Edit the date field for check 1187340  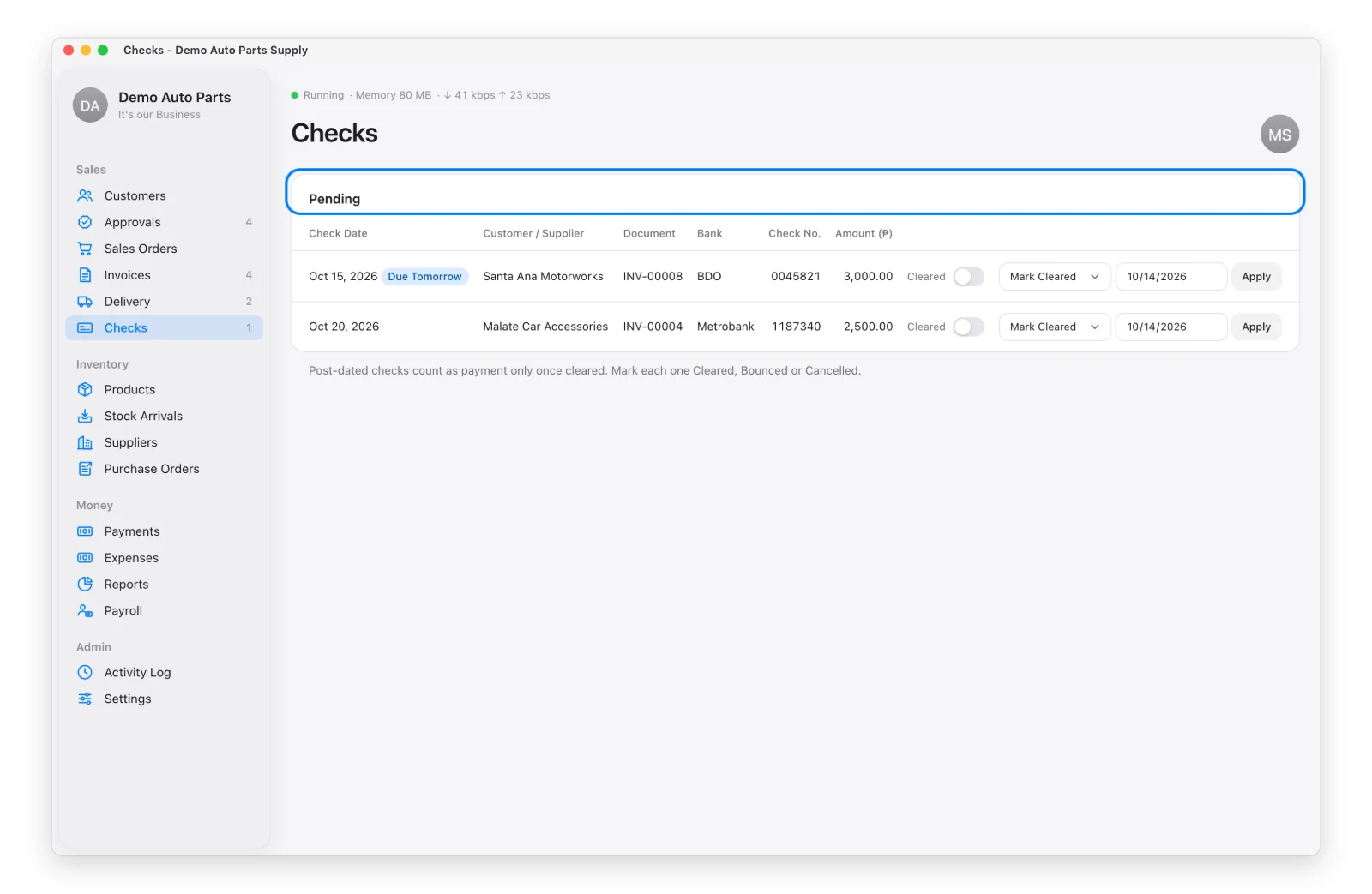tap(1170, 327)
